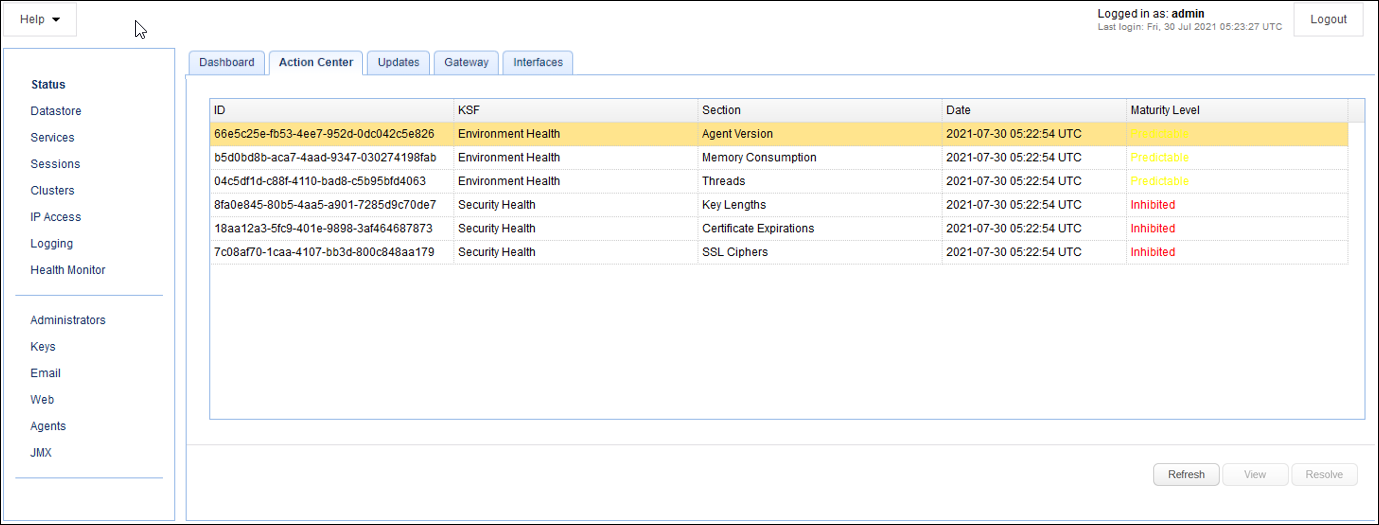
Task: Open Email settings in the sidebar
Action: point(45,373)
